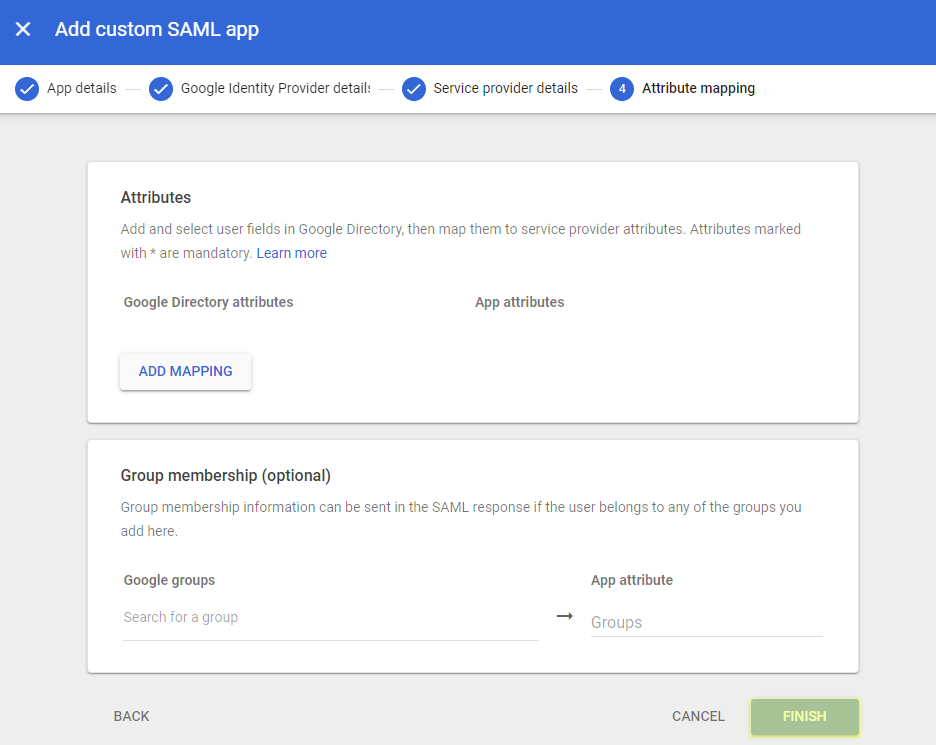Viewport: 936px width, 745px height.
Task: Click the Group membership (optional) heading
Action: click(225, 475)
